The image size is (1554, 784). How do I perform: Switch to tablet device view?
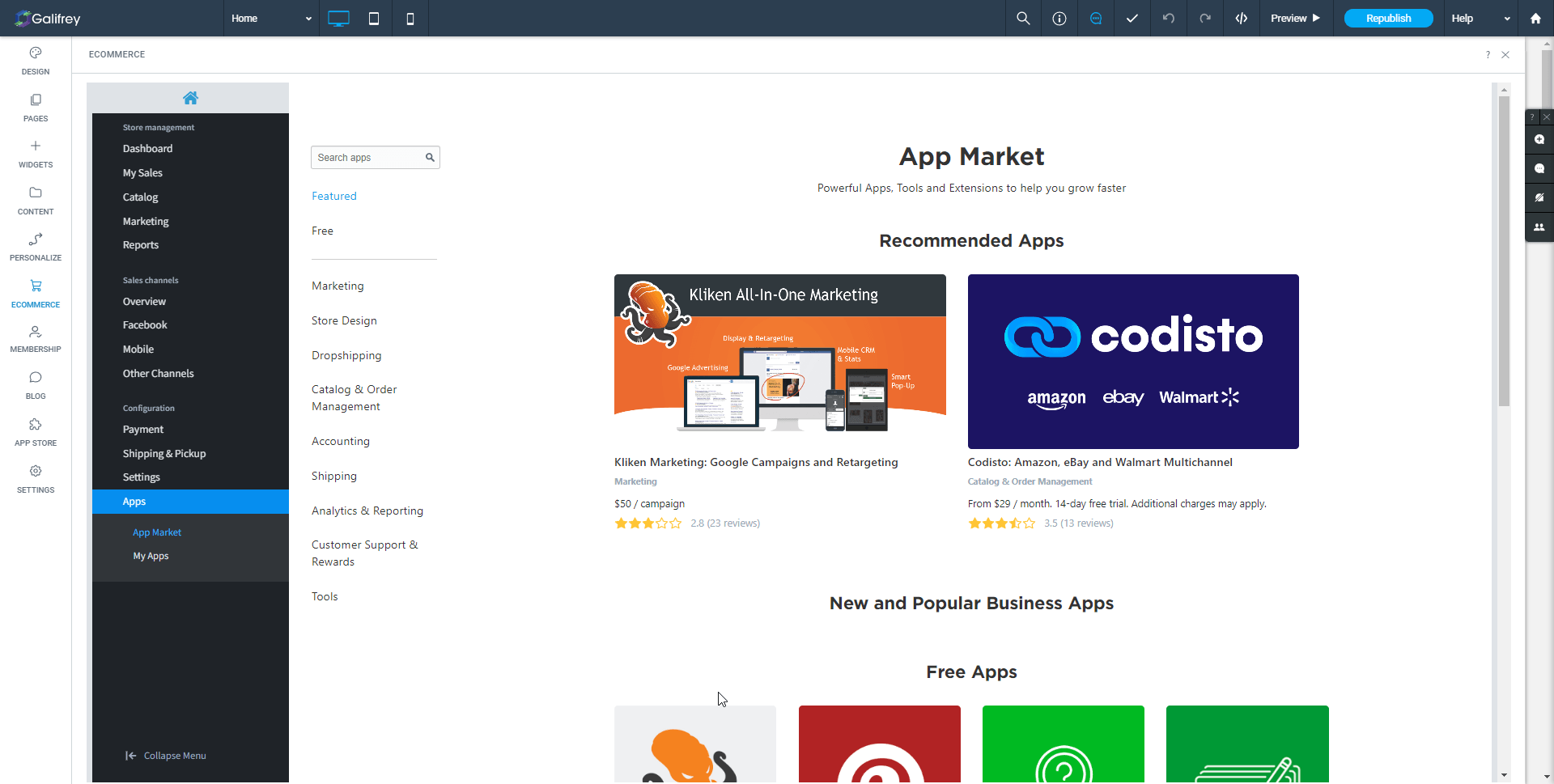374,19
